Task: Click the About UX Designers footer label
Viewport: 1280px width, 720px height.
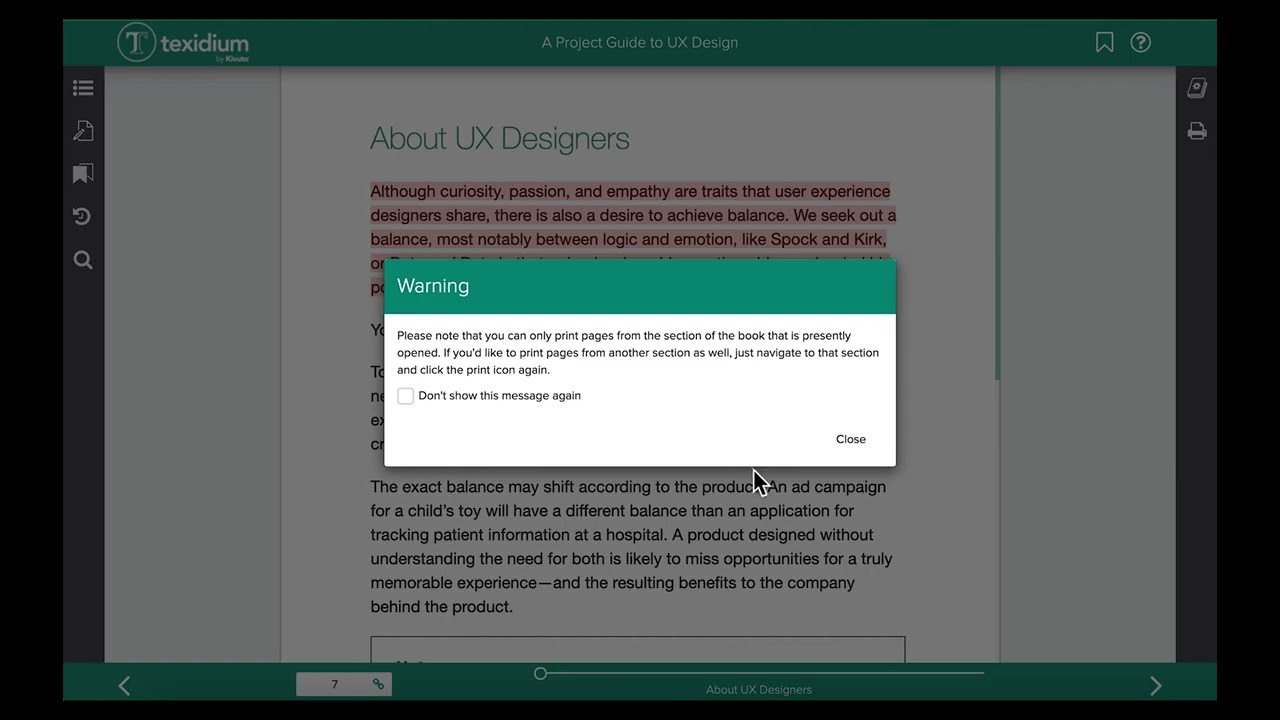Action: (759, 689)
